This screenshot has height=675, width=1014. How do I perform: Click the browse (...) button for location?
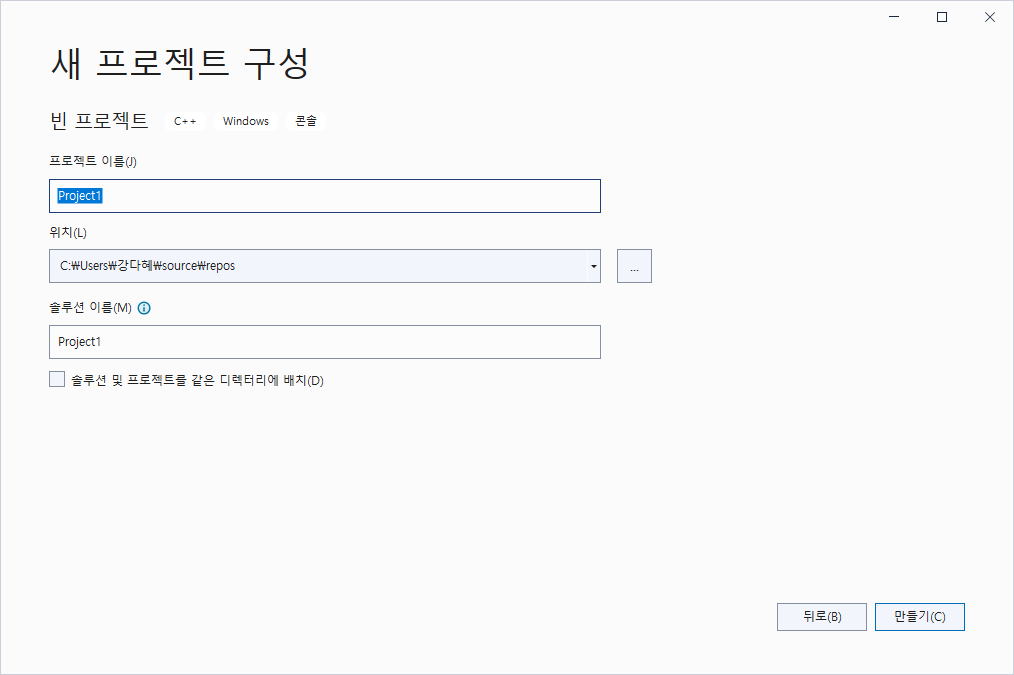point(634,266)
